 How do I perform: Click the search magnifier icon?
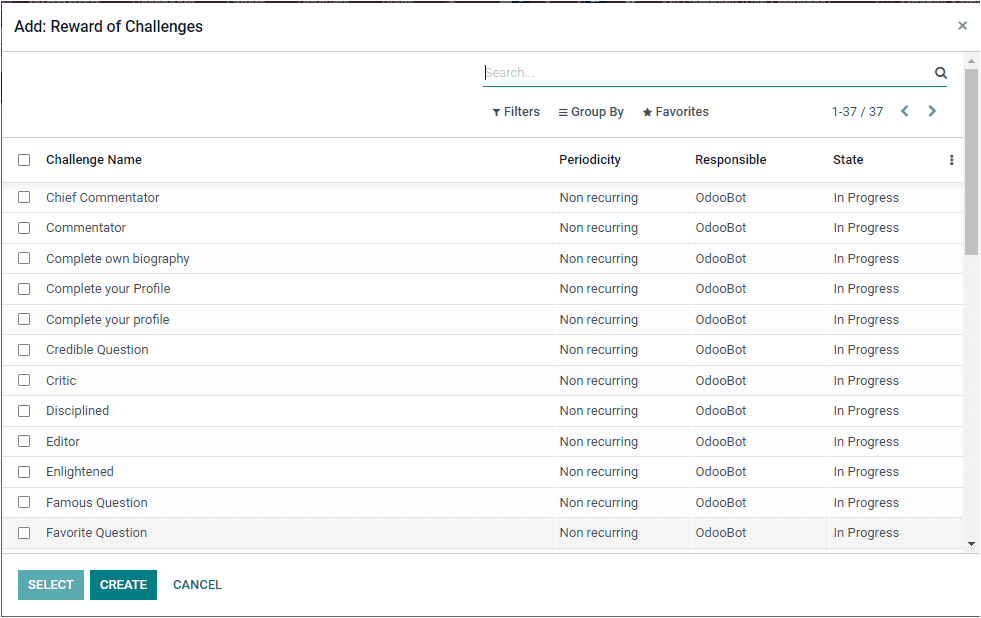pos(939,72)
